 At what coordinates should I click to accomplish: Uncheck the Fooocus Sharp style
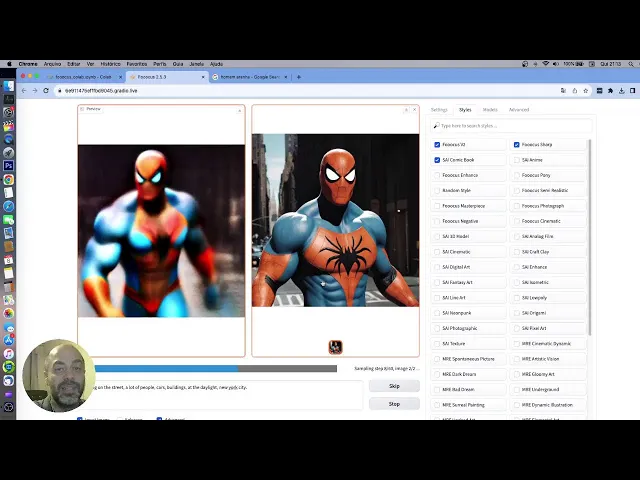pos(517,144)
